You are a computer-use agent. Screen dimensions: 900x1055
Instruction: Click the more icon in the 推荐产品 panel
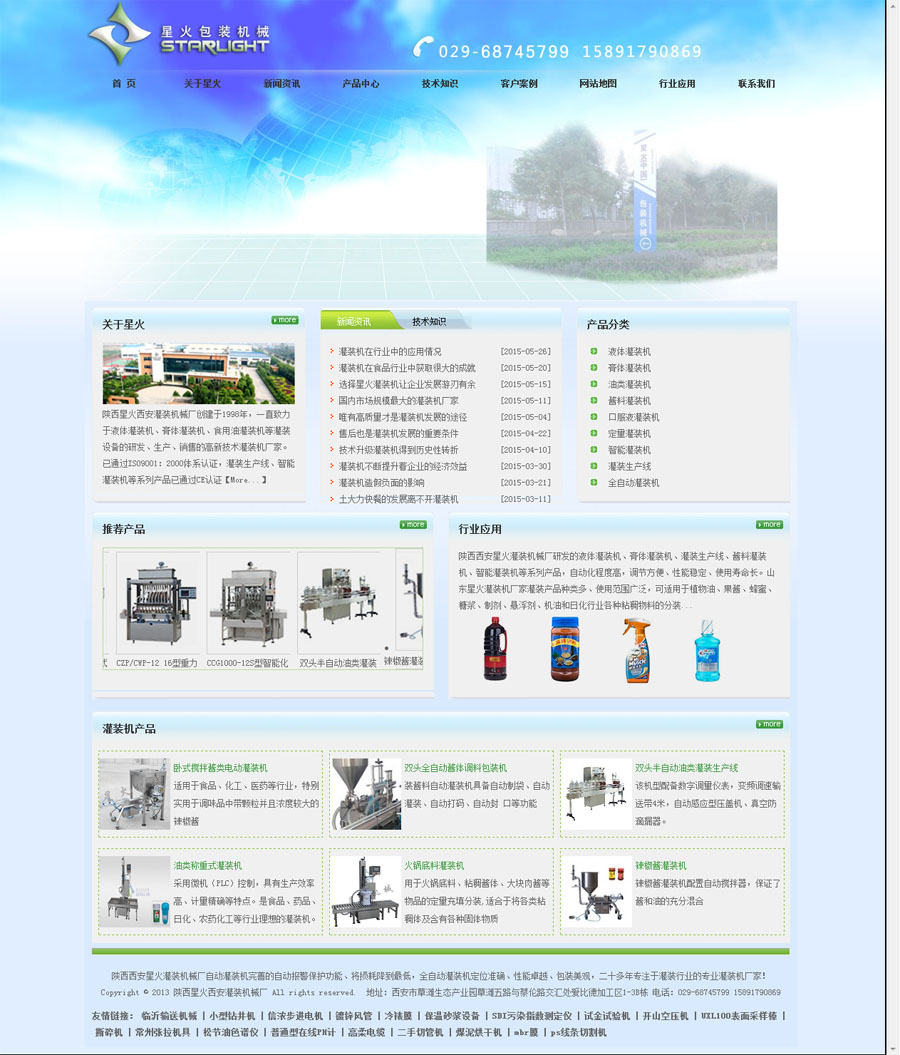tap(412, 524)
